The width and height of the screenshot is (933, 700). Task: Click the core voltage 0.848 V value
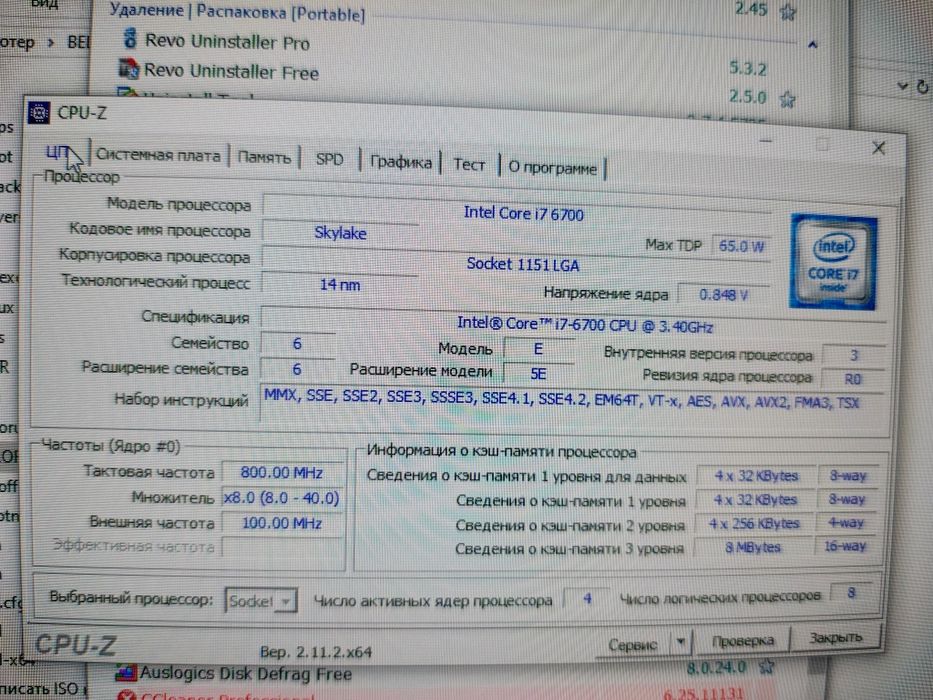tap(723, 295)
